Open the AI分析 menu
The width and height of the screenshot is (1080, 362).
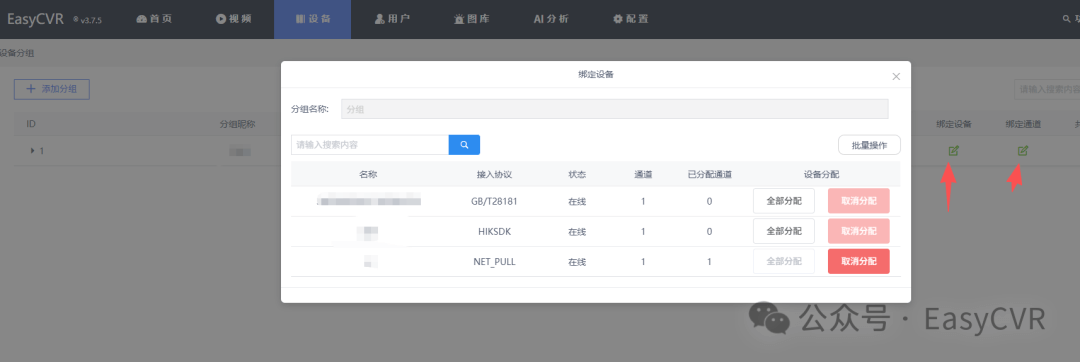[551, 19]
